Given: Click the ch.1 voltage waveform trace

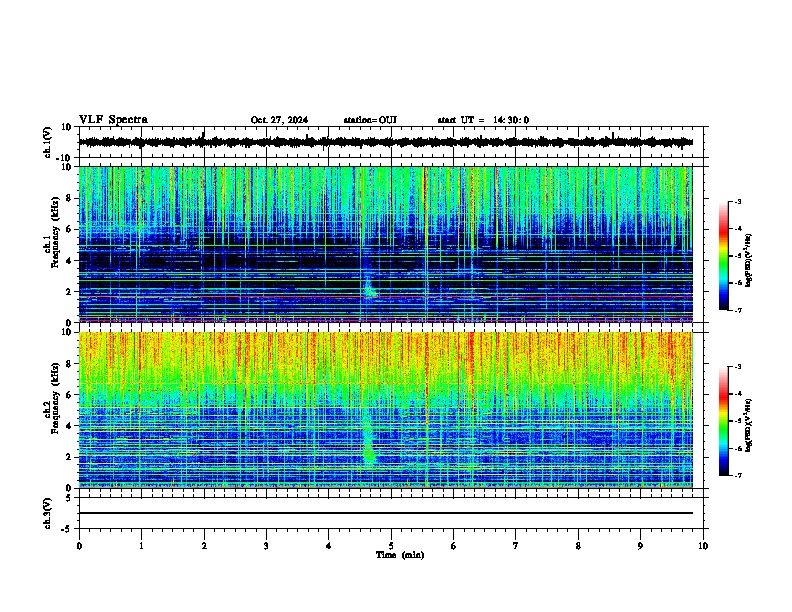Looking at the screenshot, I should [x=385, y=142].
